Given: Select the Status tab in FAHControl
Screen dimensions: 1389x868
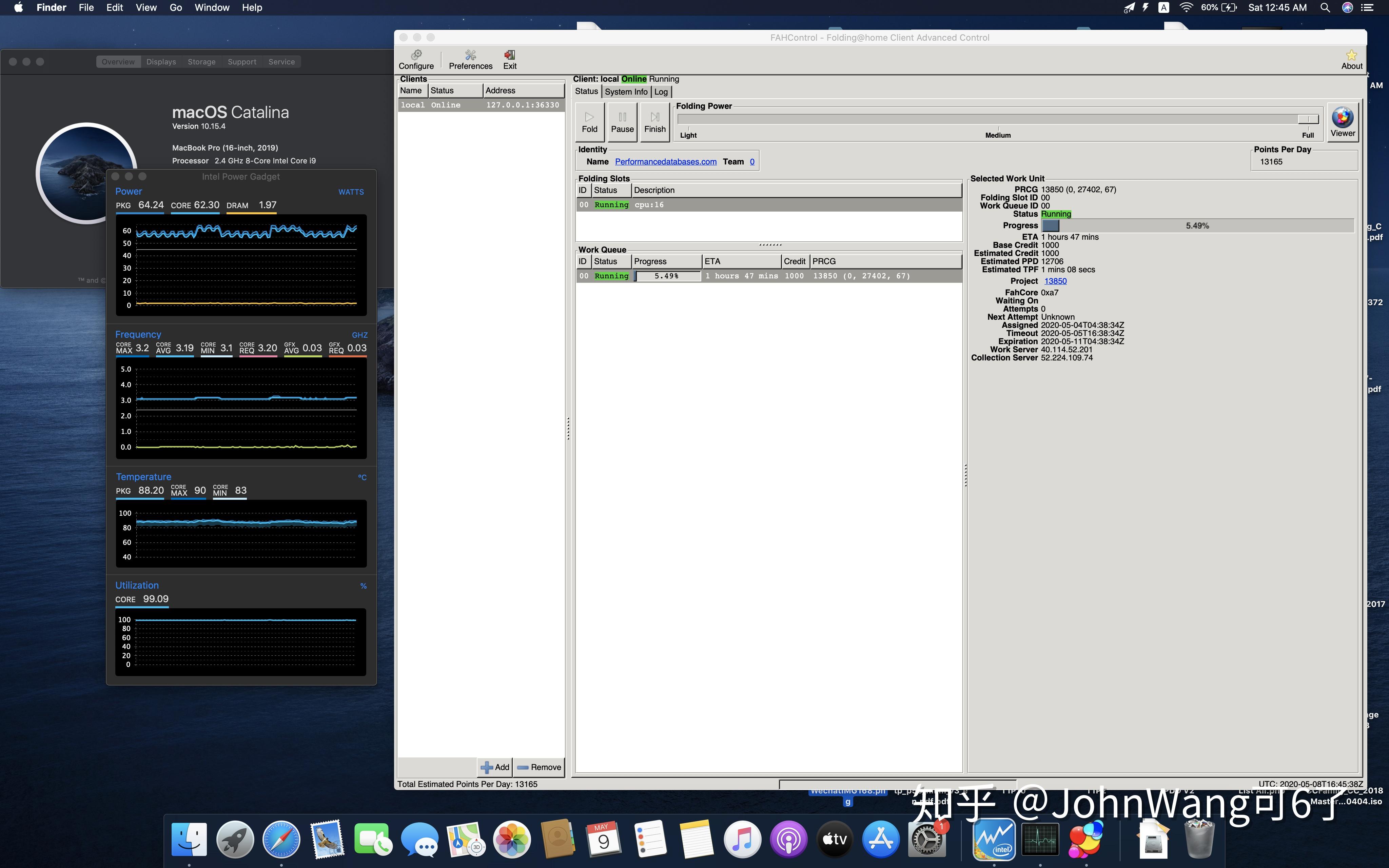Looking at the screenshot, I should point(587,91).
